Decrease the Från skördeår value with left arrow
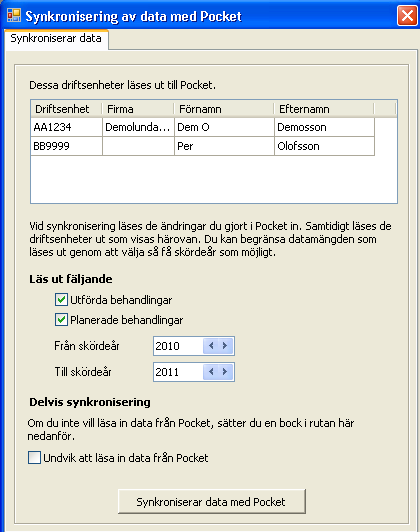Screen dimensions: 420x532 pos(211,346)
